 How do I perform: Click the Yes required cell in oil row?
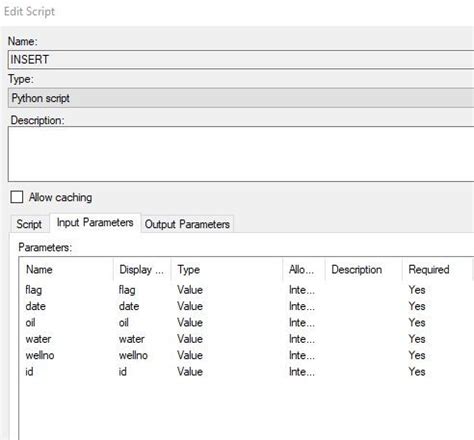pyautogui.click(x=417, y=322)
